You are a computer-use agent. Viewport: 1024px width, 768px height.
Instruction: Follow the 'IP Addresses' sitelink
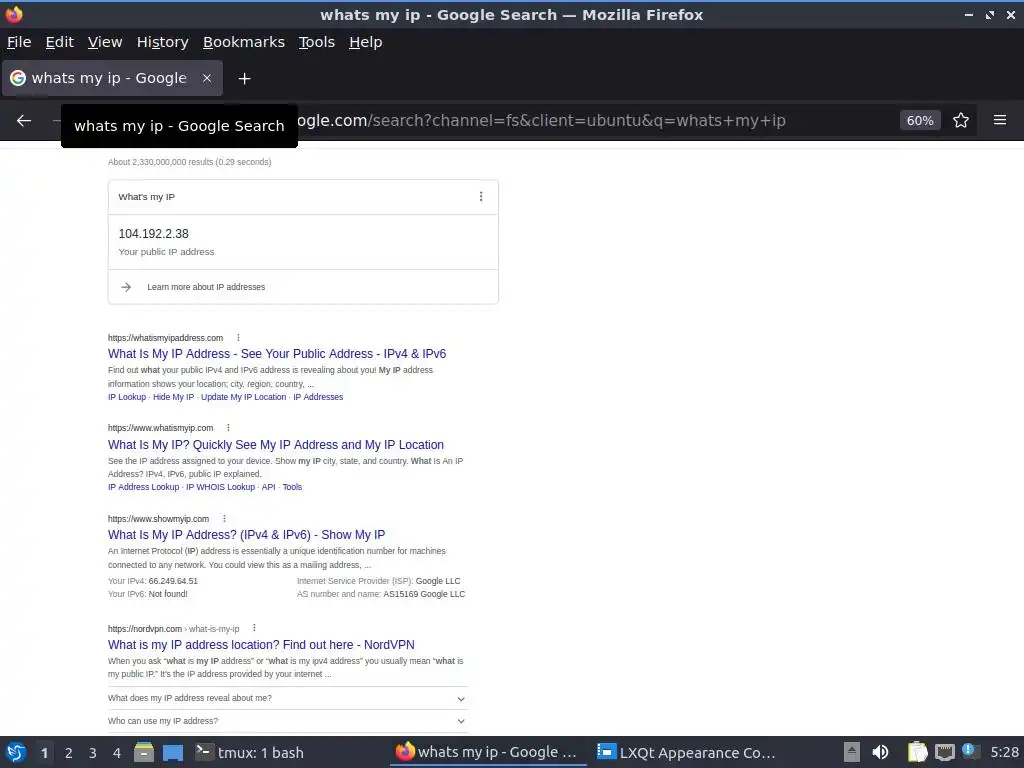point(318,397)
